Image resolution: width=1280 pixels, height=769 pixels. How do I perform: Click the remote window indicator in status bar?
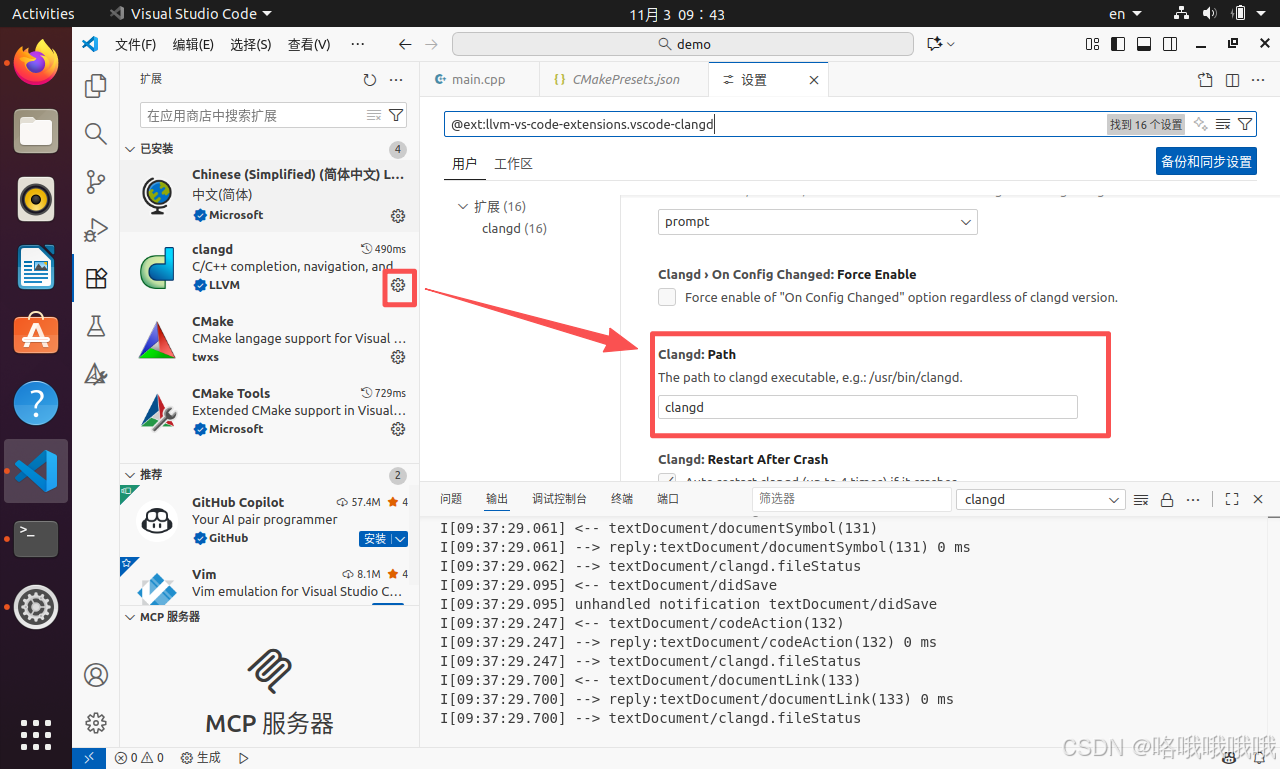tap(89, 758)
